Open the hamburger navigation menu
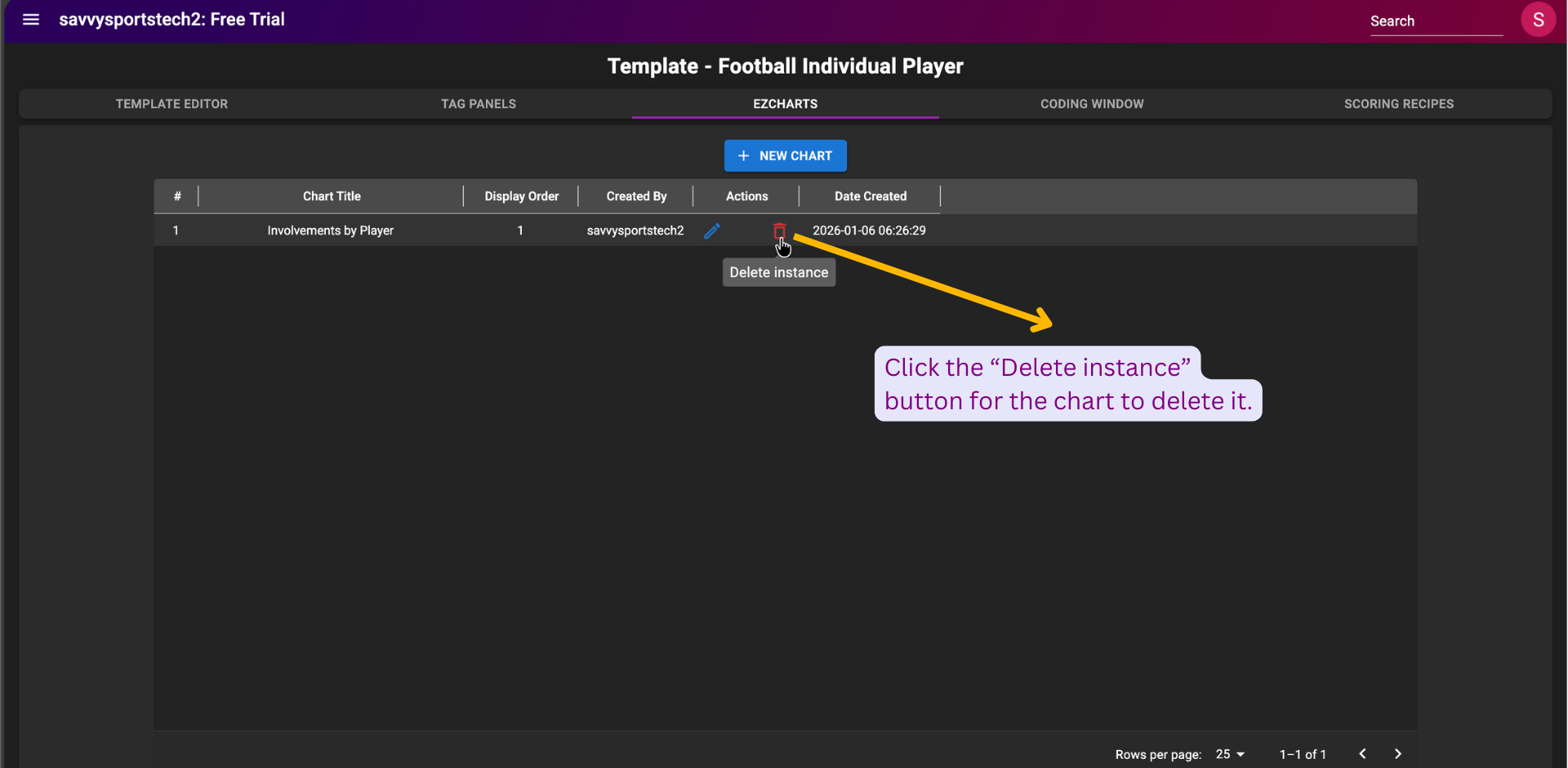 click(31, 20)
